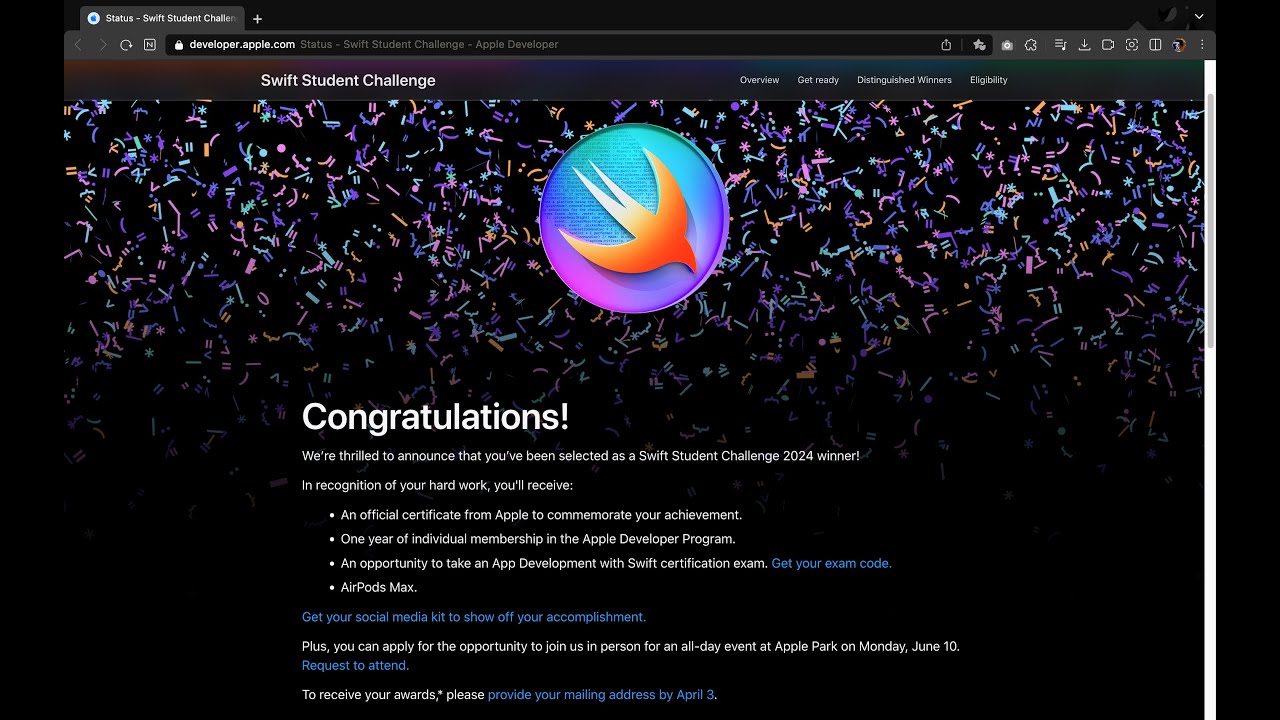Click the Notion extension icon near address bar
Viewport: 1280px width, 720px height.
pyautogui.click(x=150, y=45)
